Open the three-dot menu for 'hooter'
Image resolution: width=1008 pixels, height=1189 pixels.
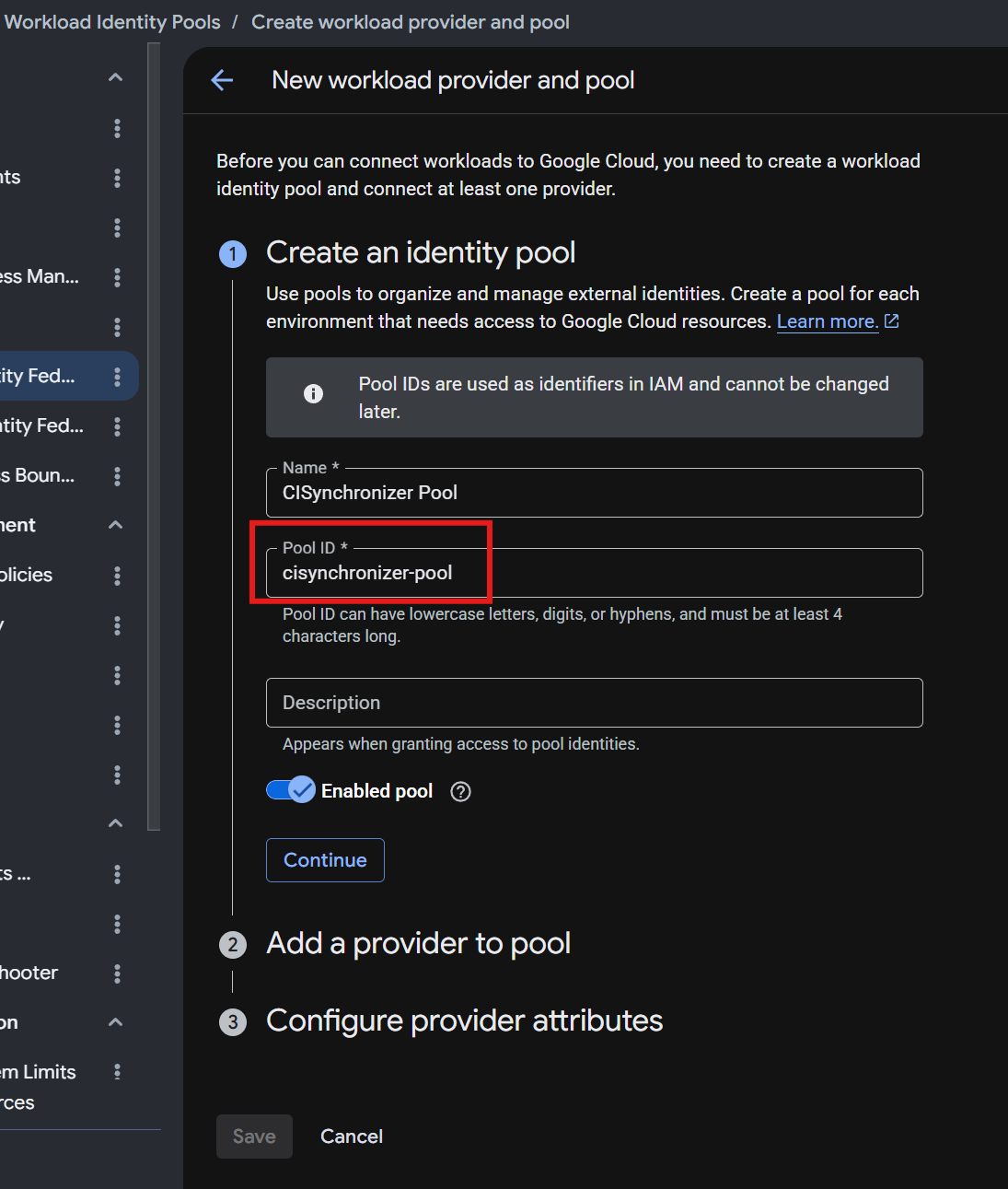coord(117,973)
